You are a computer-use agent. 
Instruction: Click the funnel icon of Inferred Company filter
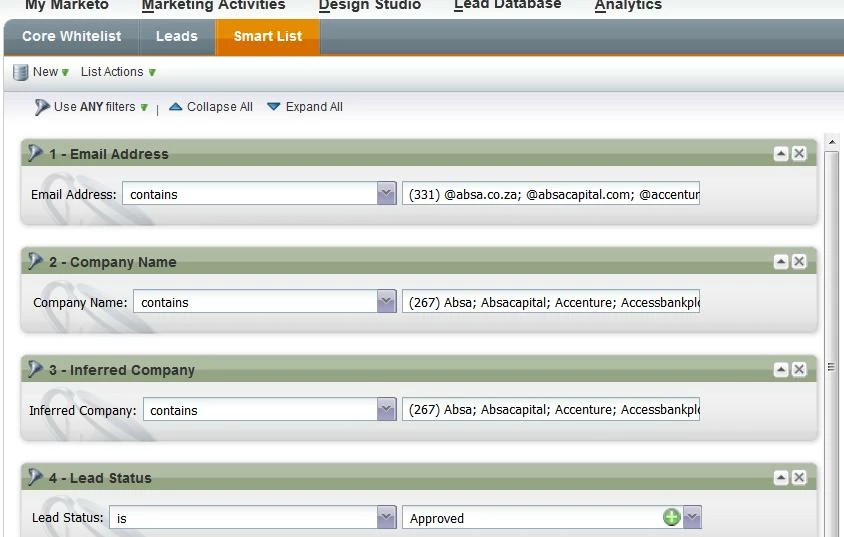pyautogui.click(x=35, y=369)
